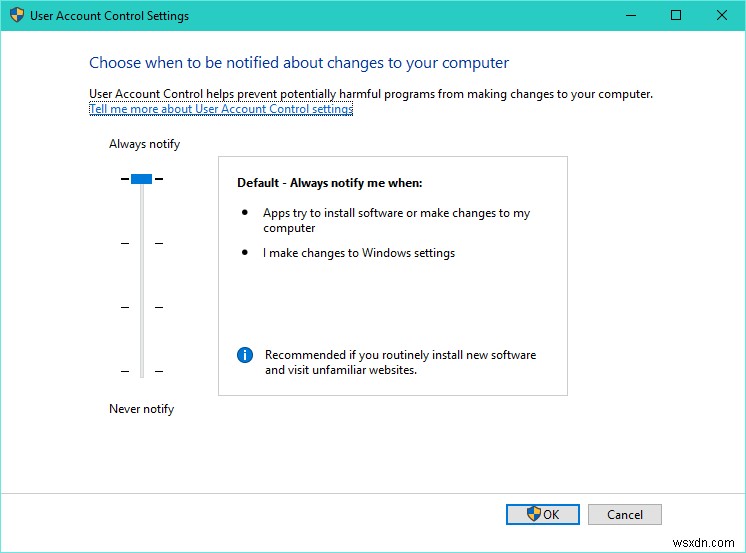The width and height of the screenshot is (746, 553).
Task: Confirm settings with the OK button
Action: point(542,514)
